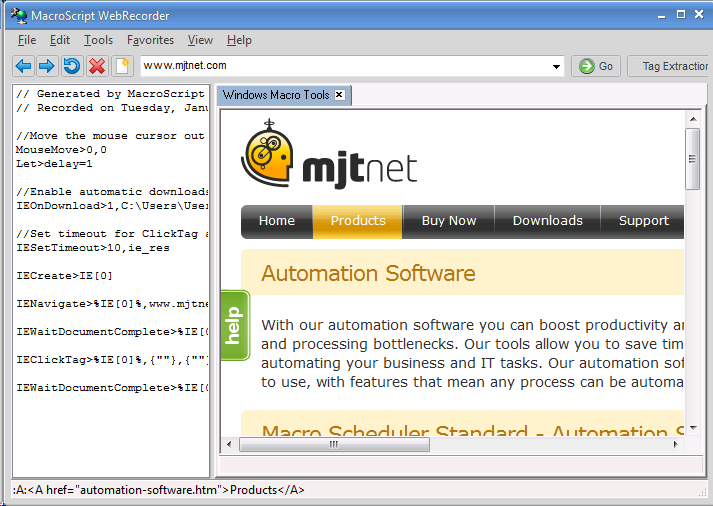The width and height of the screenshot is (713, 506).
Task: Open the Buy Now navigation link
Action: click(449, 221)
